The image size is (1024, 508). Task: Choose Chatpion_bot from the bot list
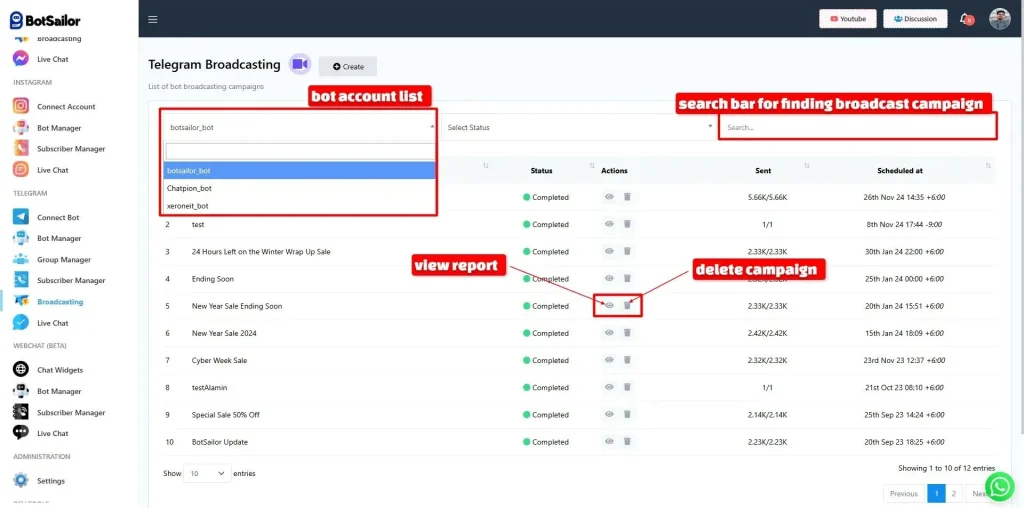point(299,188)
